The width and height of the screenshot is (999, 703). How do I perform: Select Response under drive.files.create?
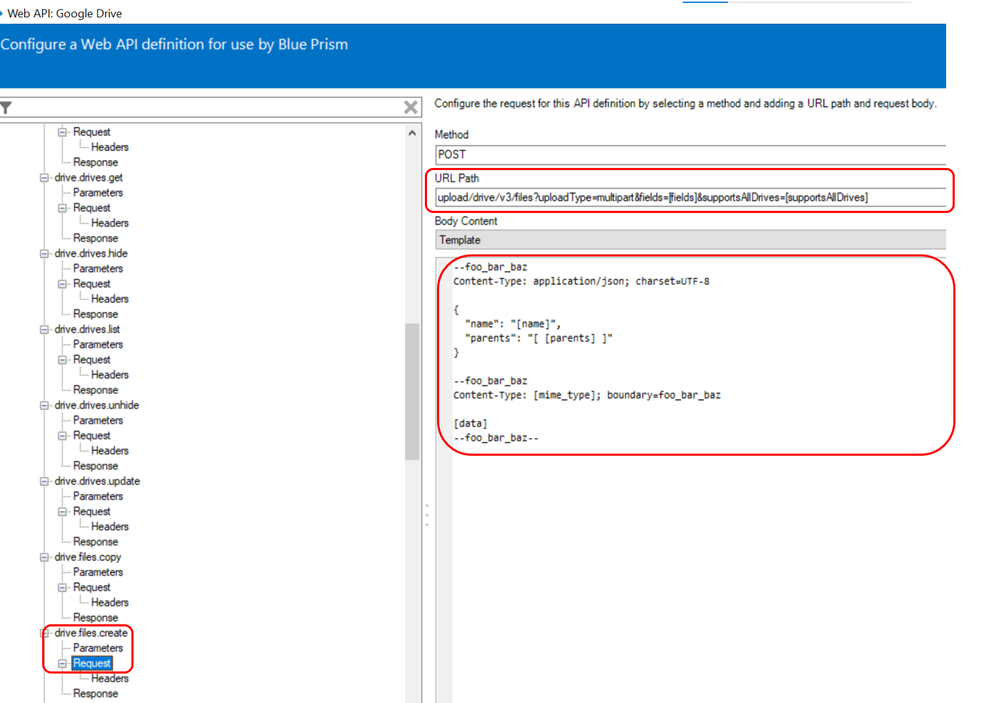point(95,693)
